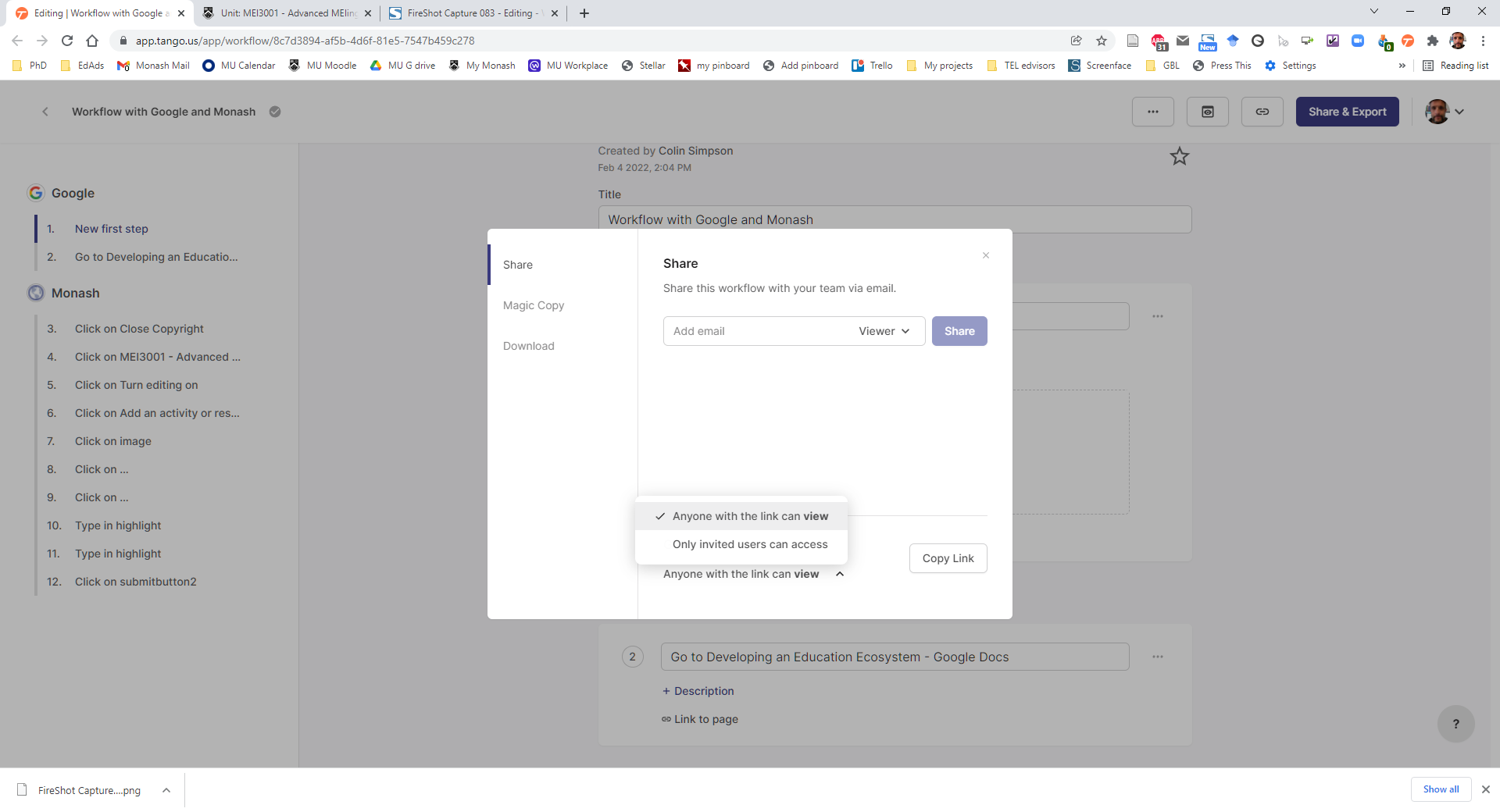Screen dimensions: 1500x812
Task: Close the Share dialog with the X
Action: [986, 255]
